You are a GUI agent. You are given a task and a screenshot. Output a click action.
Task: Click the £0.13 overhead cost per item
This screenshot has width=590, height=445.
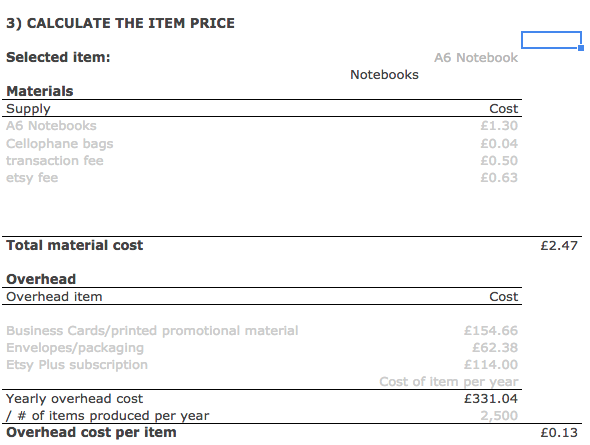coord(559,433)
